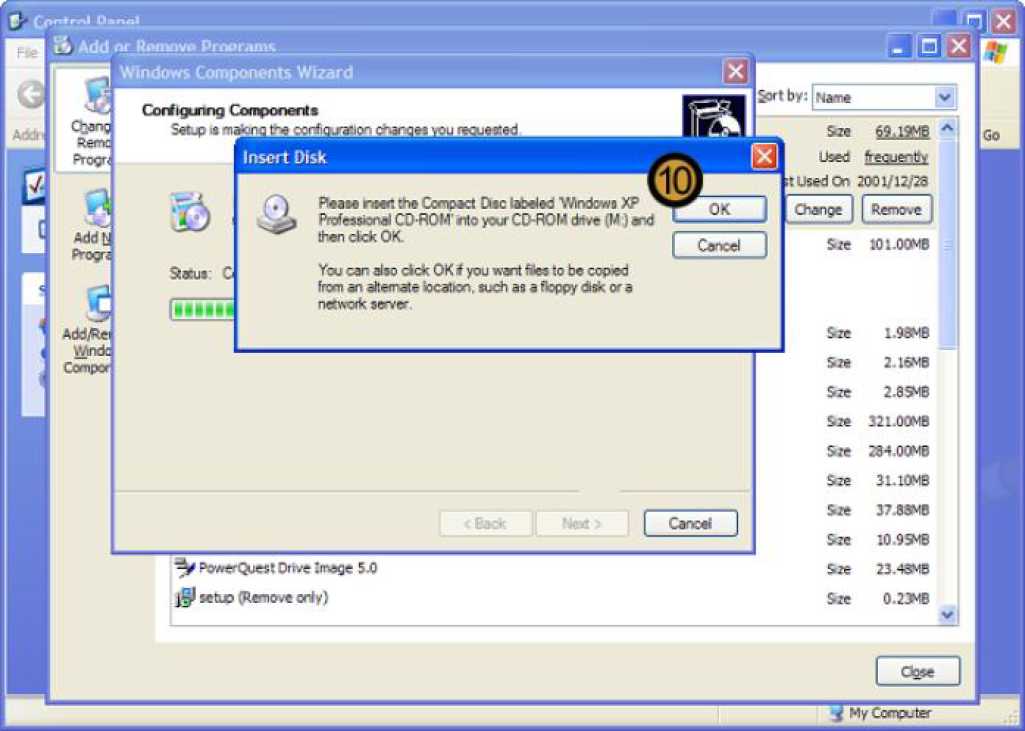Screen dimensions: 1025x731
Task: Click the Back button in the wizard
Action: 486,524
